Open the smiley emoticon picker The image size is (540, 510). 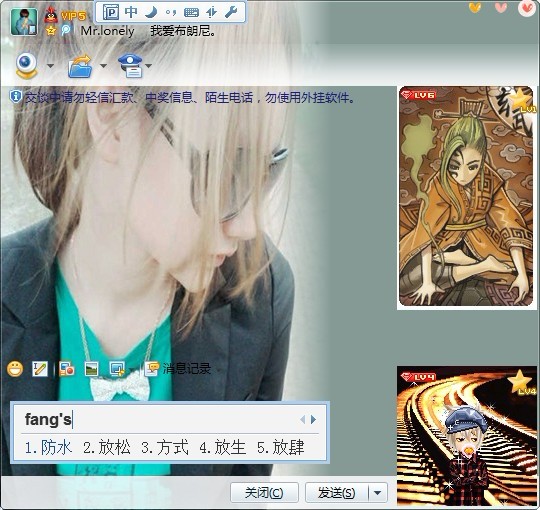point(15,369)
